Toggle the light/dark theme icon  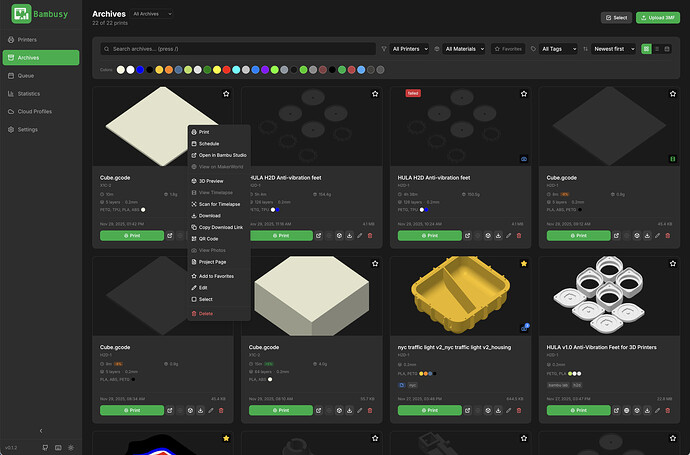[x=71, y=448]
